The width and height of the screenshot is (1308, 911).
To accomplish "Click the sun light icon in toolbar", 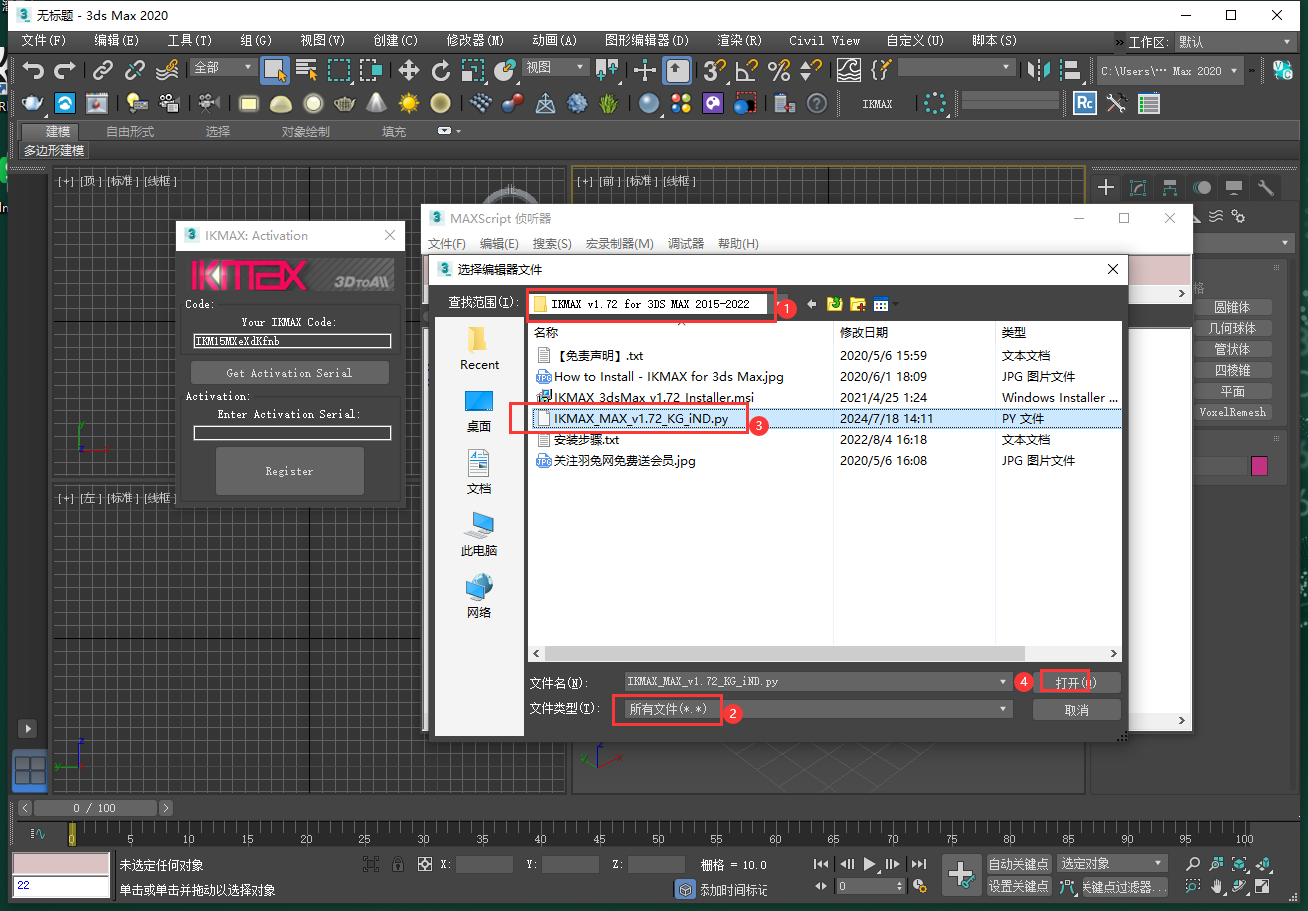I will click(x=408, y=103).
